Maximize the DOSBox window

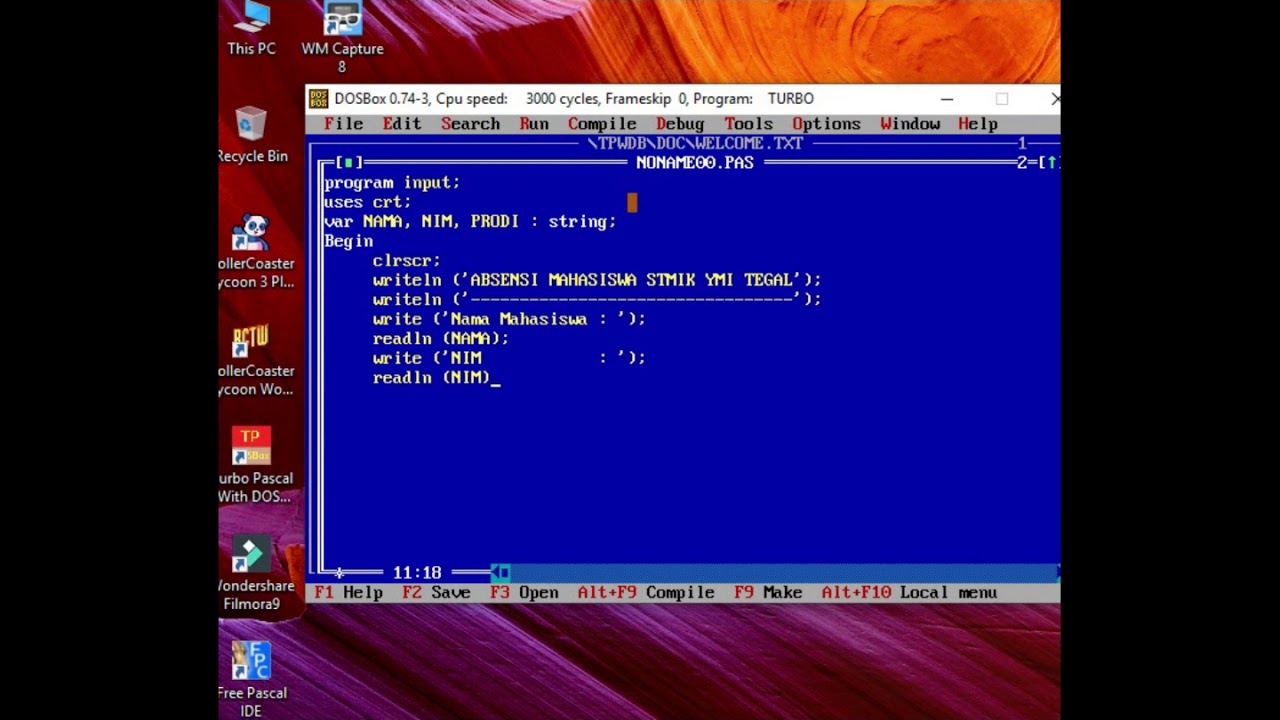click(x=1002, y=99)
